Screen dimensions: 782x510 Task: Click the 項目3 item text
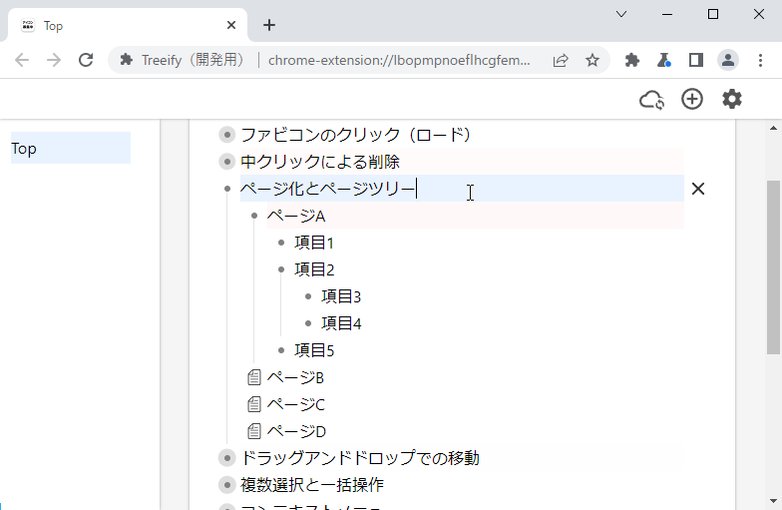[341, 296]
